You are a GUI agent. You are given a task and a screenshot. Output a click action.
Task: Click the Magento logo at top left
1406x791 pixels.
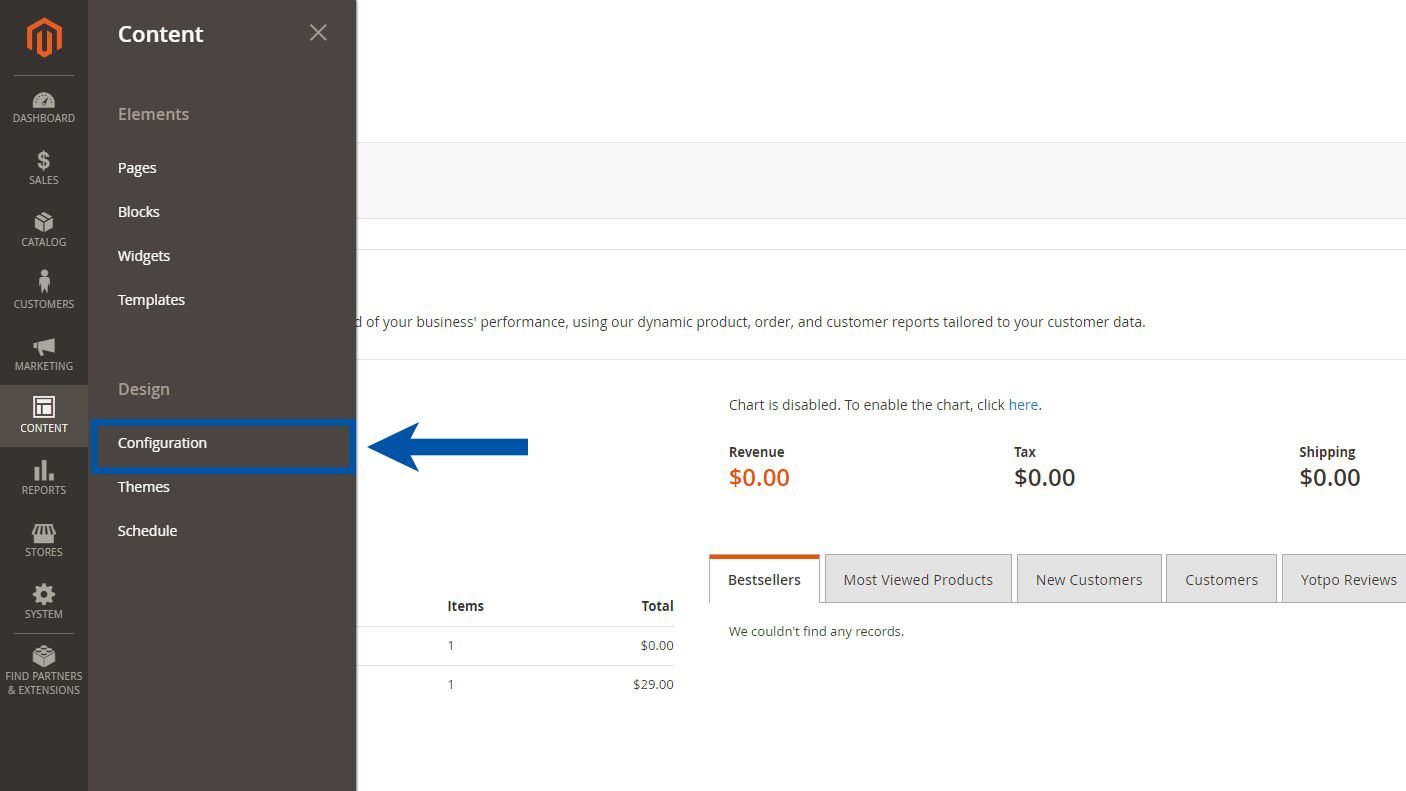[44, 38]
